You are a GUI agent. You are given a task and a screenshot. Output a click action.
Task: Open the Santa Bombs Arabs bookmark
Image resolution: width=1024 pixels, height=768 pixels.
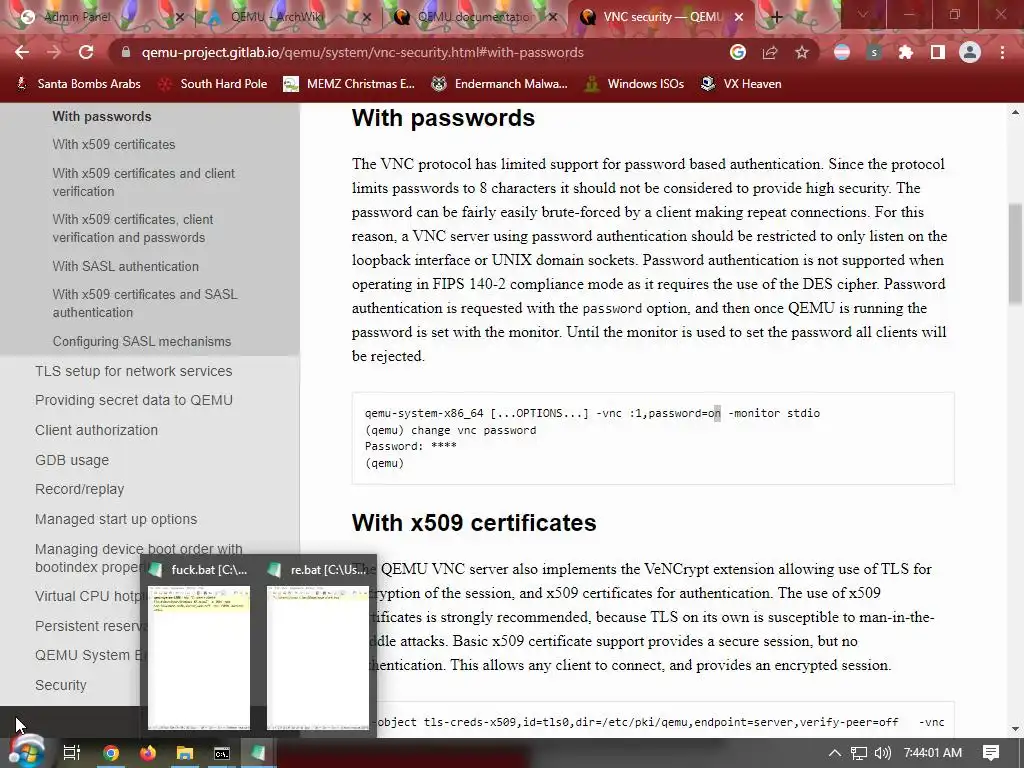coord(78,84)
